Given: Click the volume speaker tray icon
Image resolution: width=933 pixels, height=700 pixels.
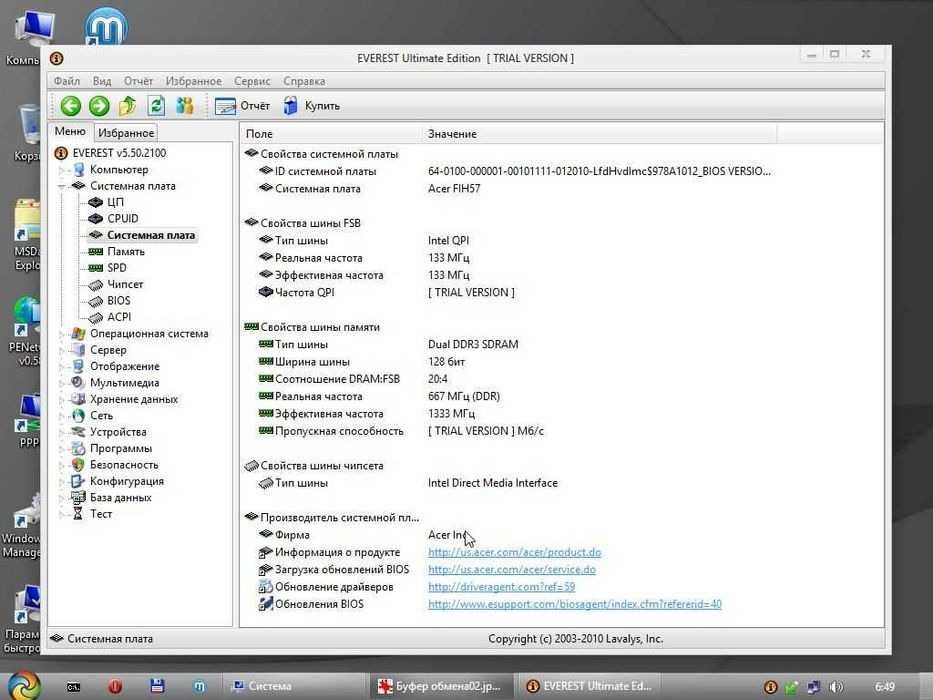Looking at the screenshot, I should (836, 687).
